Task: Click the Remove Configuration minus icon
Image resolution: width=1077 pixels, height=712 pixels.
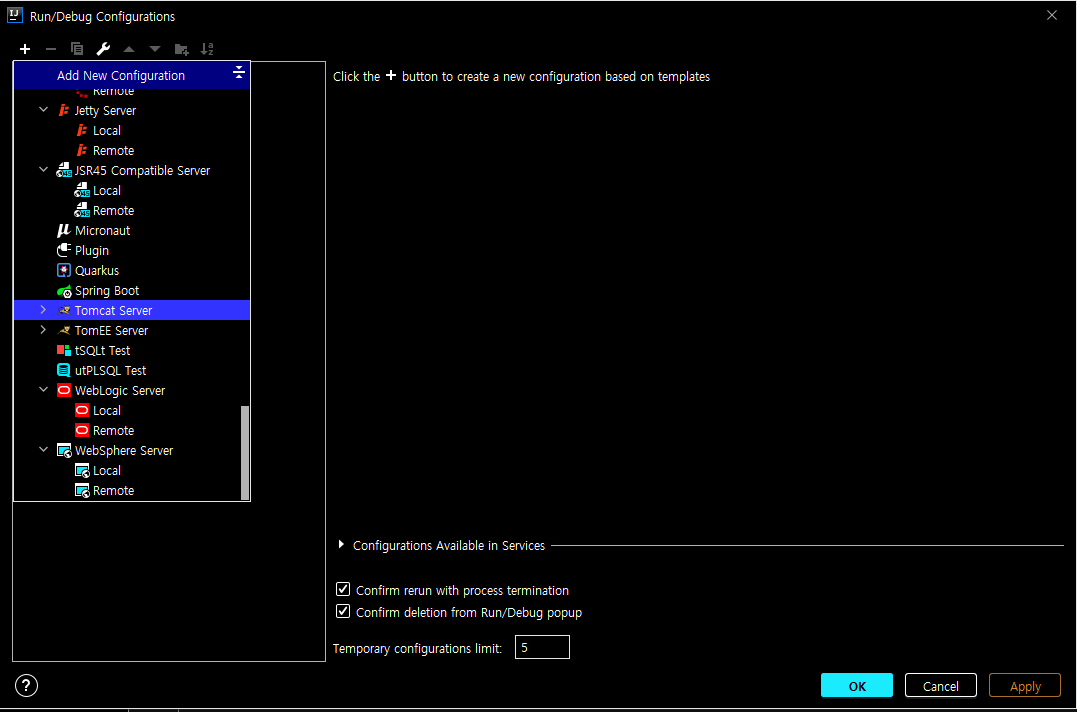Action: tap(51, 49)
